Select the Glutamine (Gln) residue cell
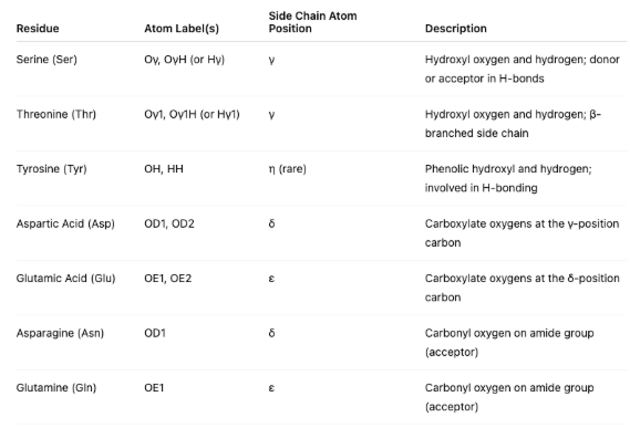The width and height of the screenshot is (630, 428). pyautogui.click(x=58, y=386)
